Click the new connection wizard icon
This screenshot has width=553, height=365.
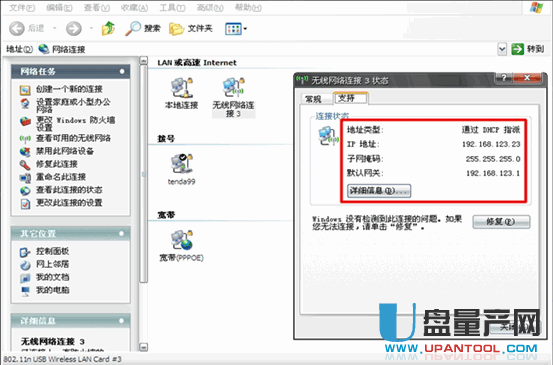[x=25, y=90]
